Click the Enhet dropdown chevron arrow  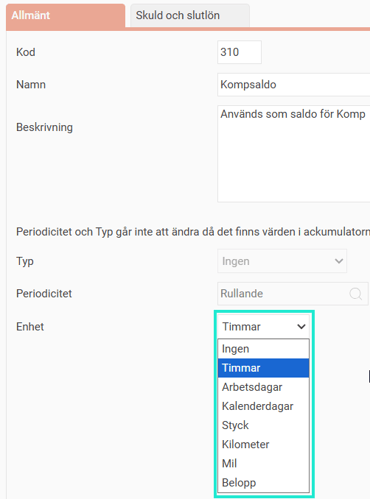pyautogui.click(x=301, y=327)
